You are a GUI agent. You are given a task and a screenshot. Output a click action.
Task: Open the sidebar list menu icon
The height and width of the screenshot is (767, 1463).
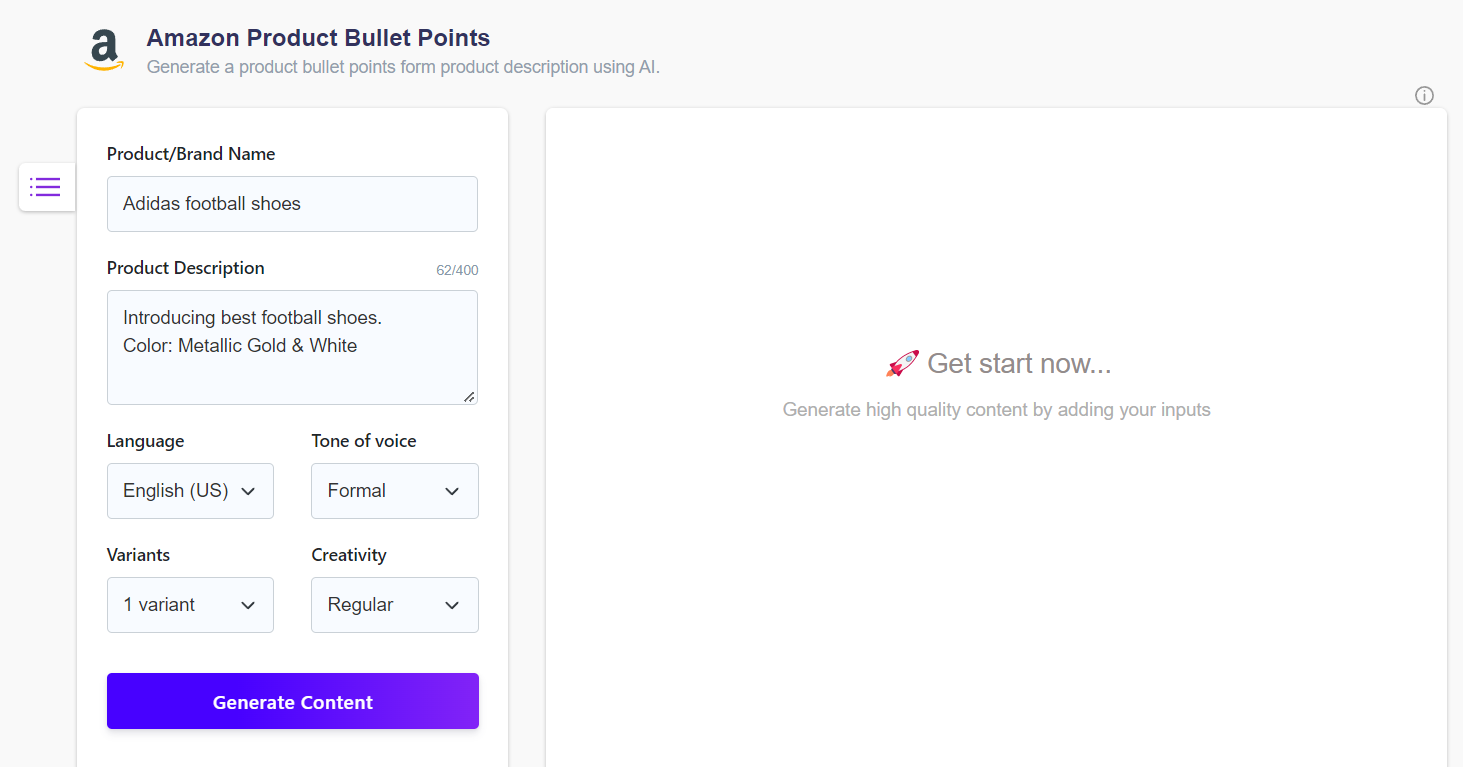pos(46,187)
